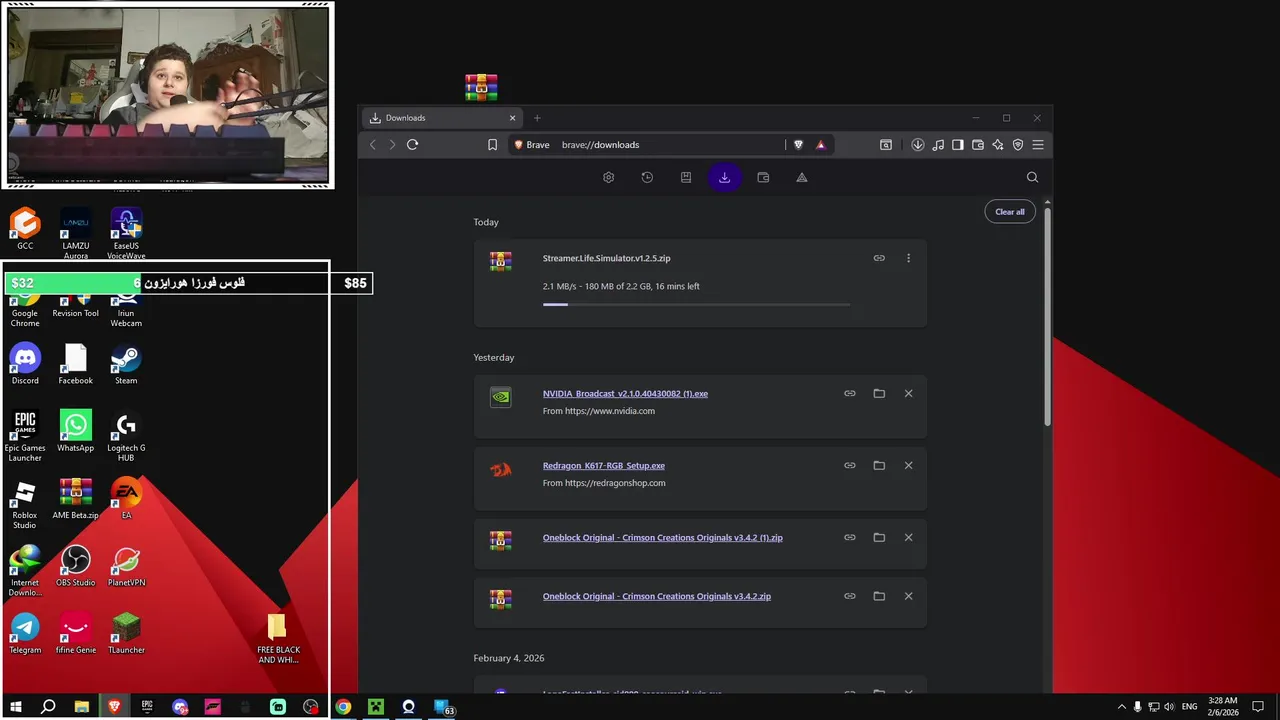Go back with the browser back arrow

click(373, 145)
